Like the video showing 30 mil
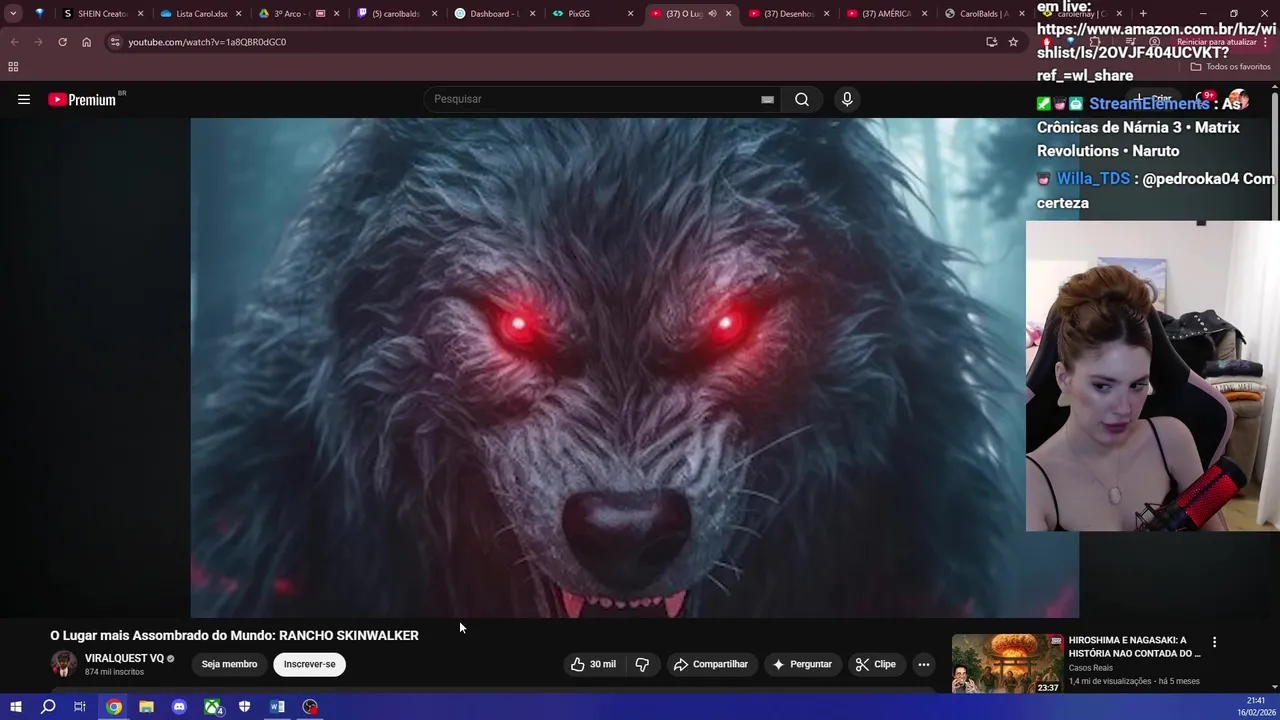This screenshot has height=720, width=1280. (x=593, y=664)
